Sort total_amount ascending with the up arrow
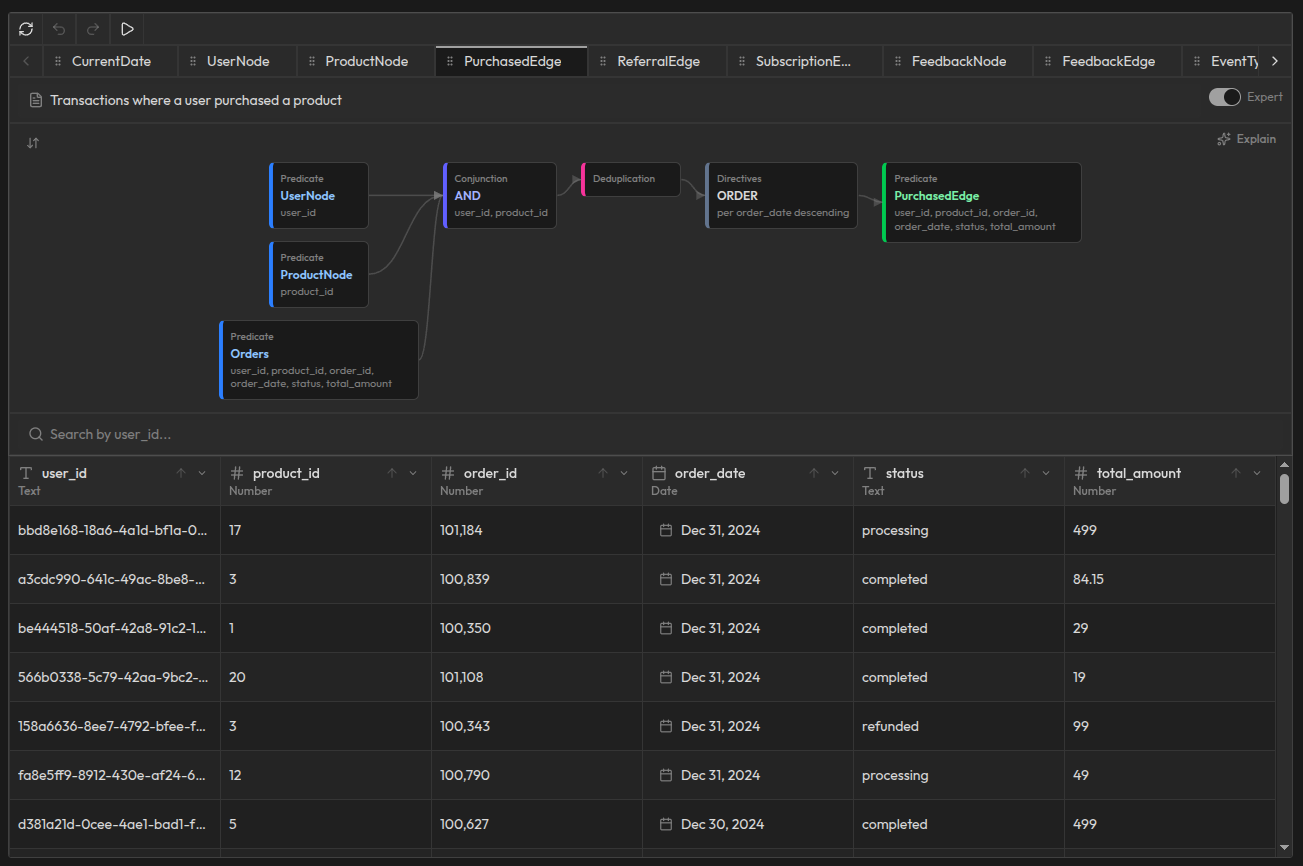 1236,472
